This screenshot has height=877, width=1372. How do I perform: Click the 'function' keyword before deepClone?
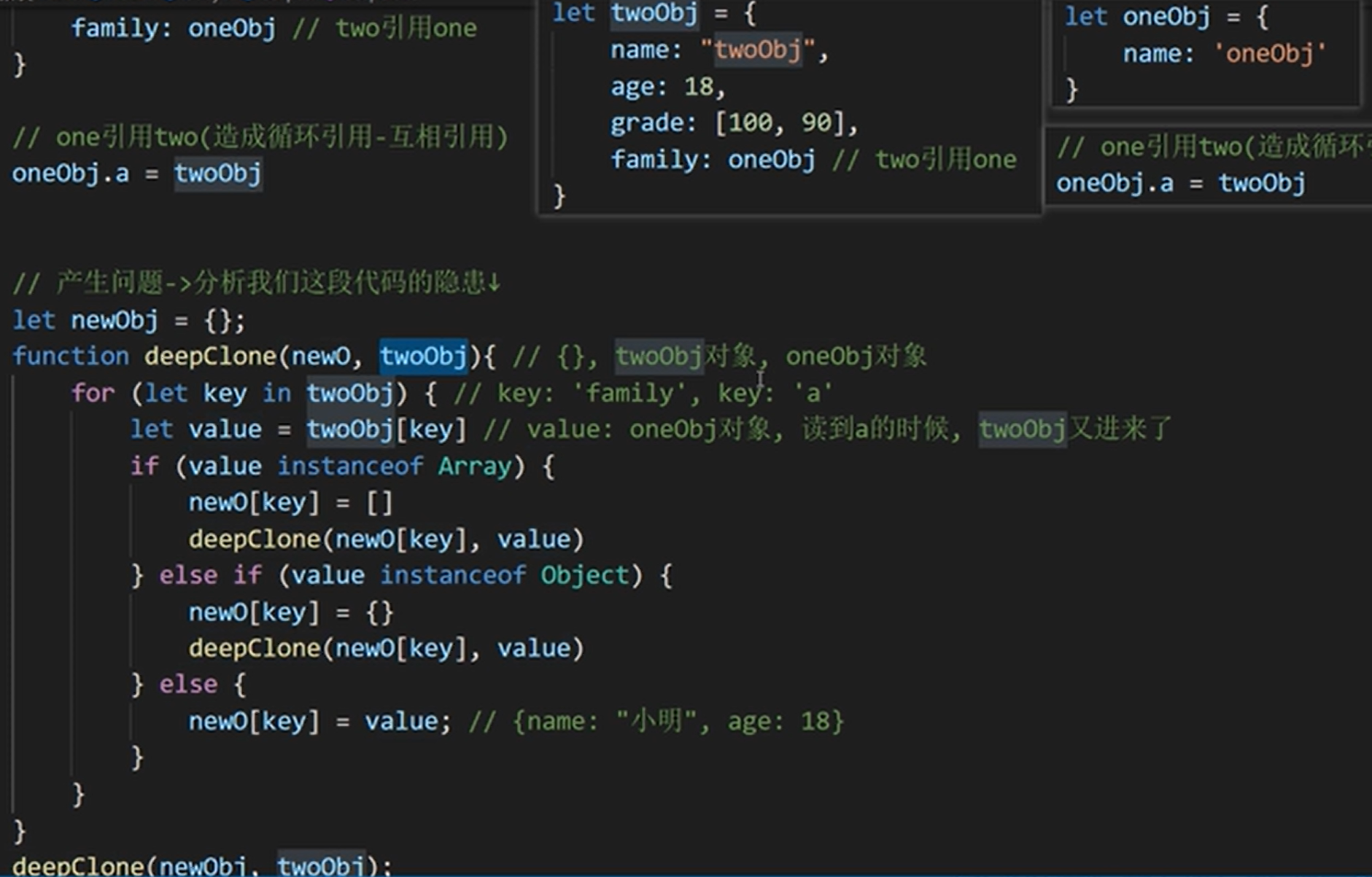71,356
